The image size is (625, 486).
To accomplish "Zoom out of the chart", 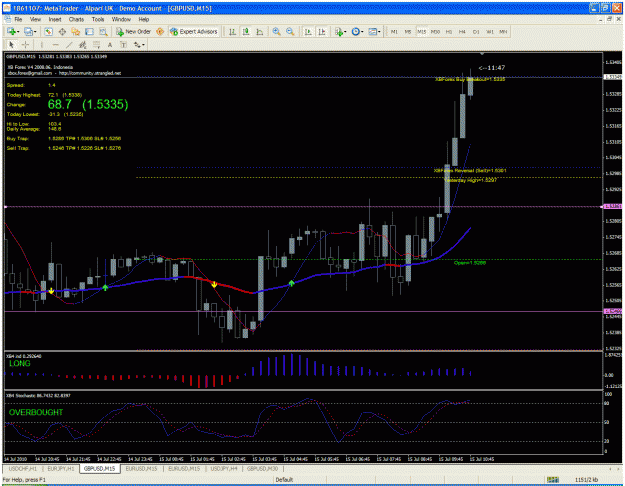I will tap(290, 31).
